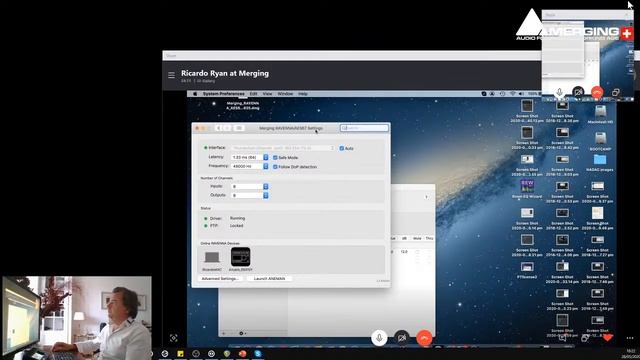This screenshot has height=360, width=640.
Task: Click the volume icon in Mac menu bar
Action: coord(522,94)
